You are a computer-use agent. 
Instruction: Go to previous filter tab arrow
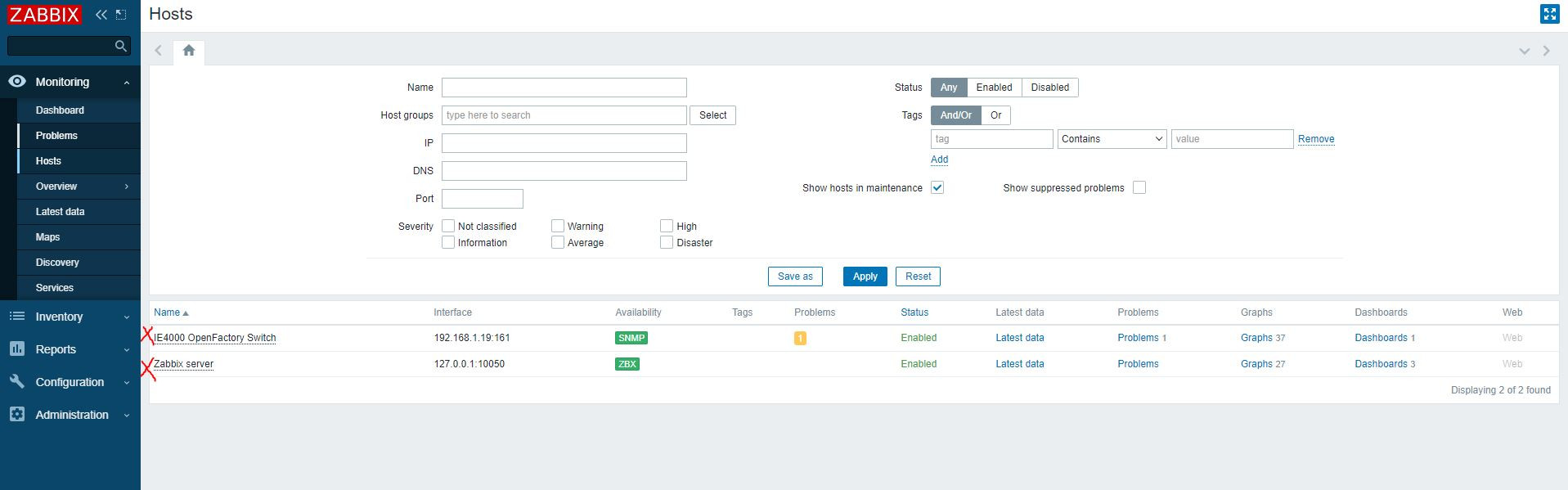click(159, 51)
